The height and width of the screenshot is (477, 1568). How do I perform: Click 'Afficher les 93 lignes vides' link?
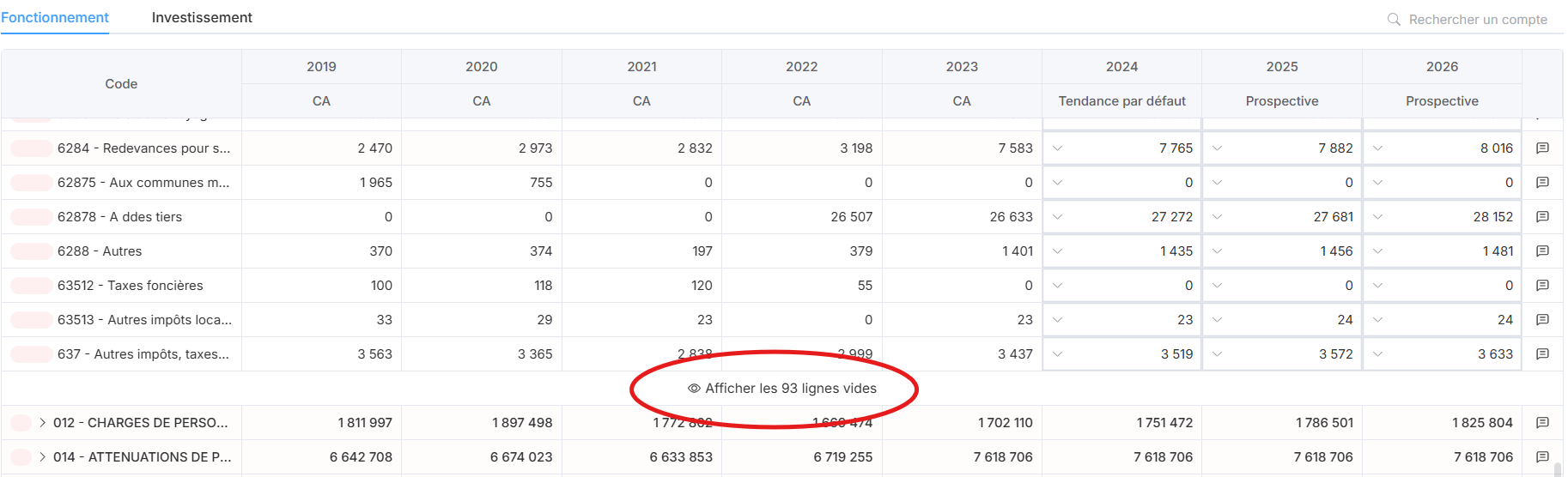click(x=790, y=389)
